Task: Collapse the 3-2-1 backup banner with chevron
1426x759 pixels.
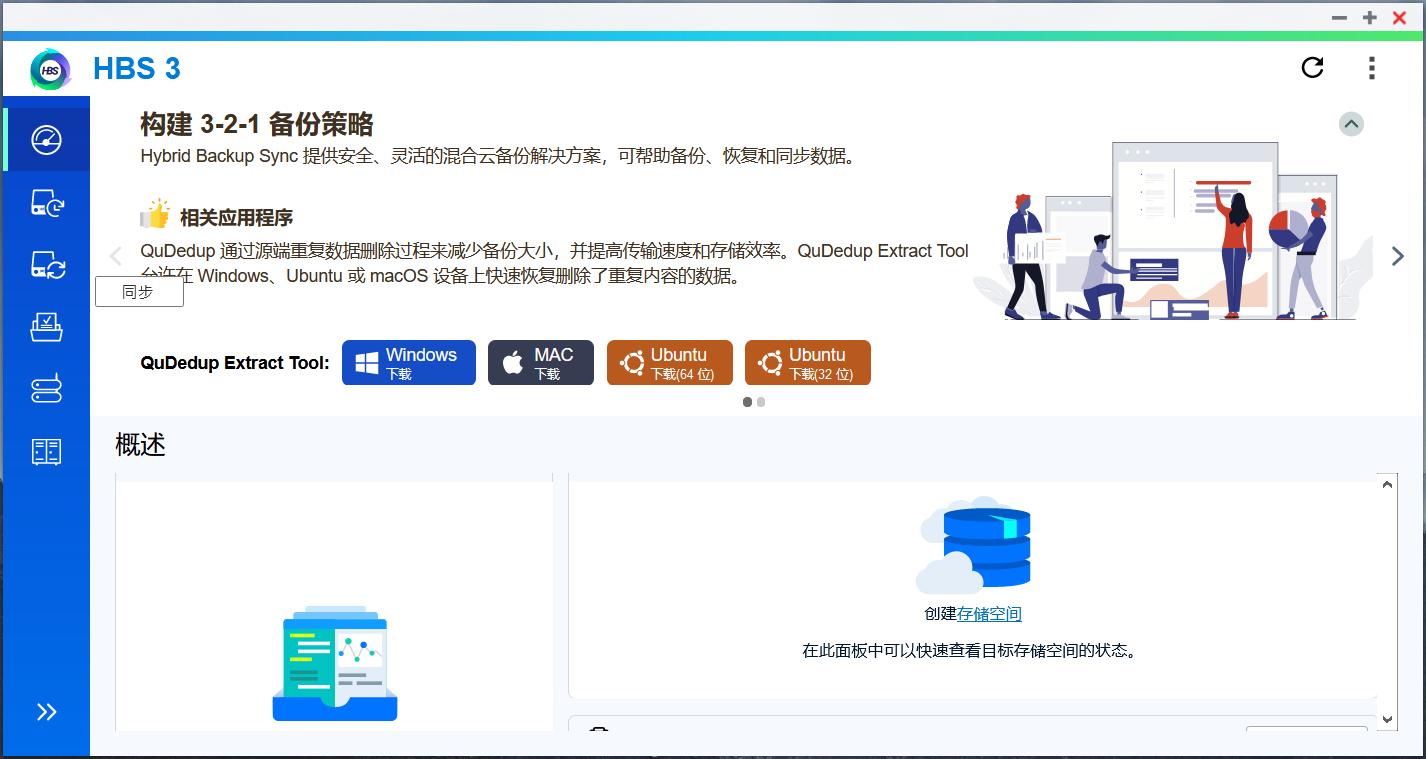Action: (1351, 124)
